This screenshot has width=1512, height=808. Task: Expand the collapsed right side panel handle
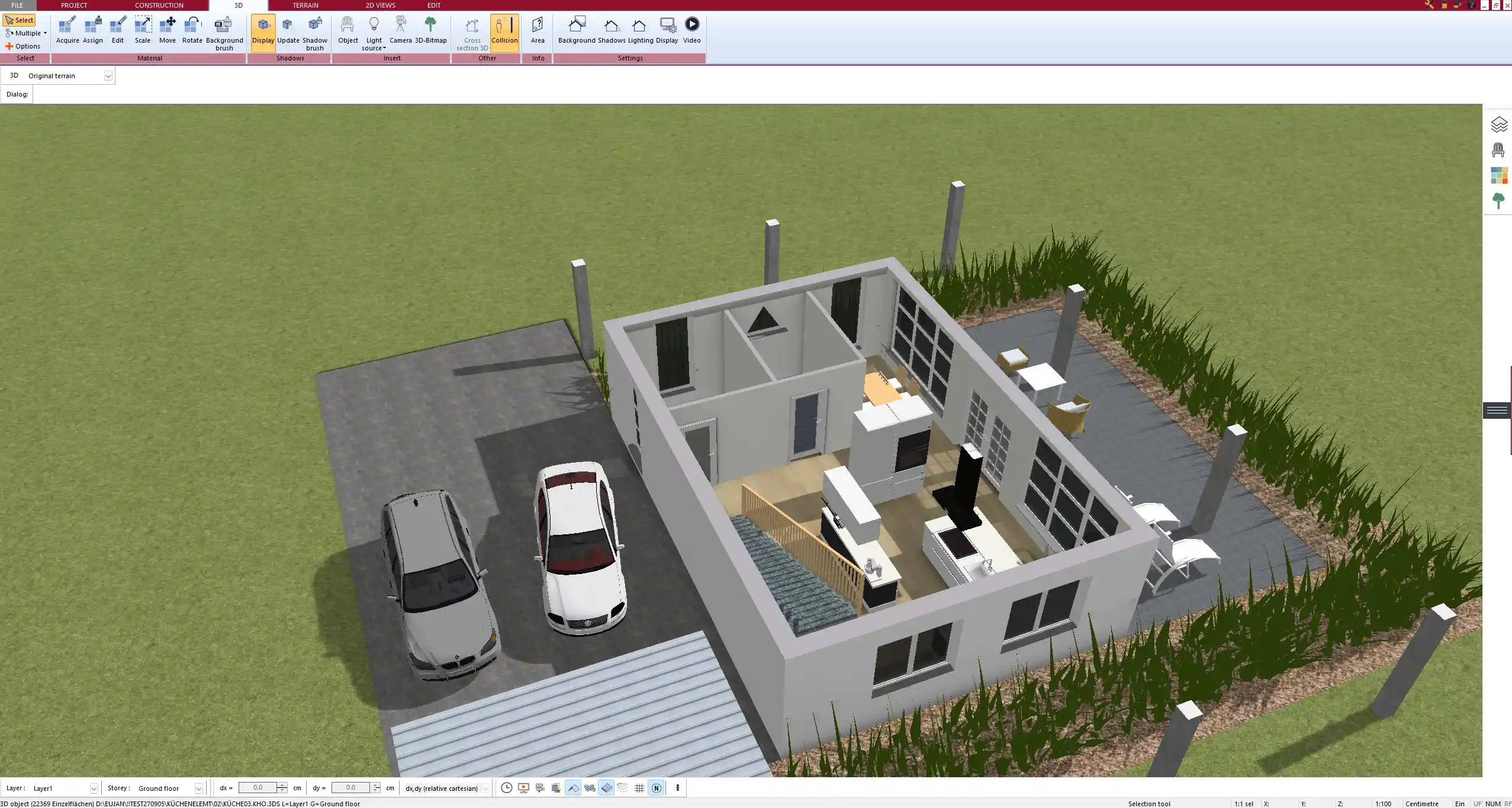pos(1497,410)
